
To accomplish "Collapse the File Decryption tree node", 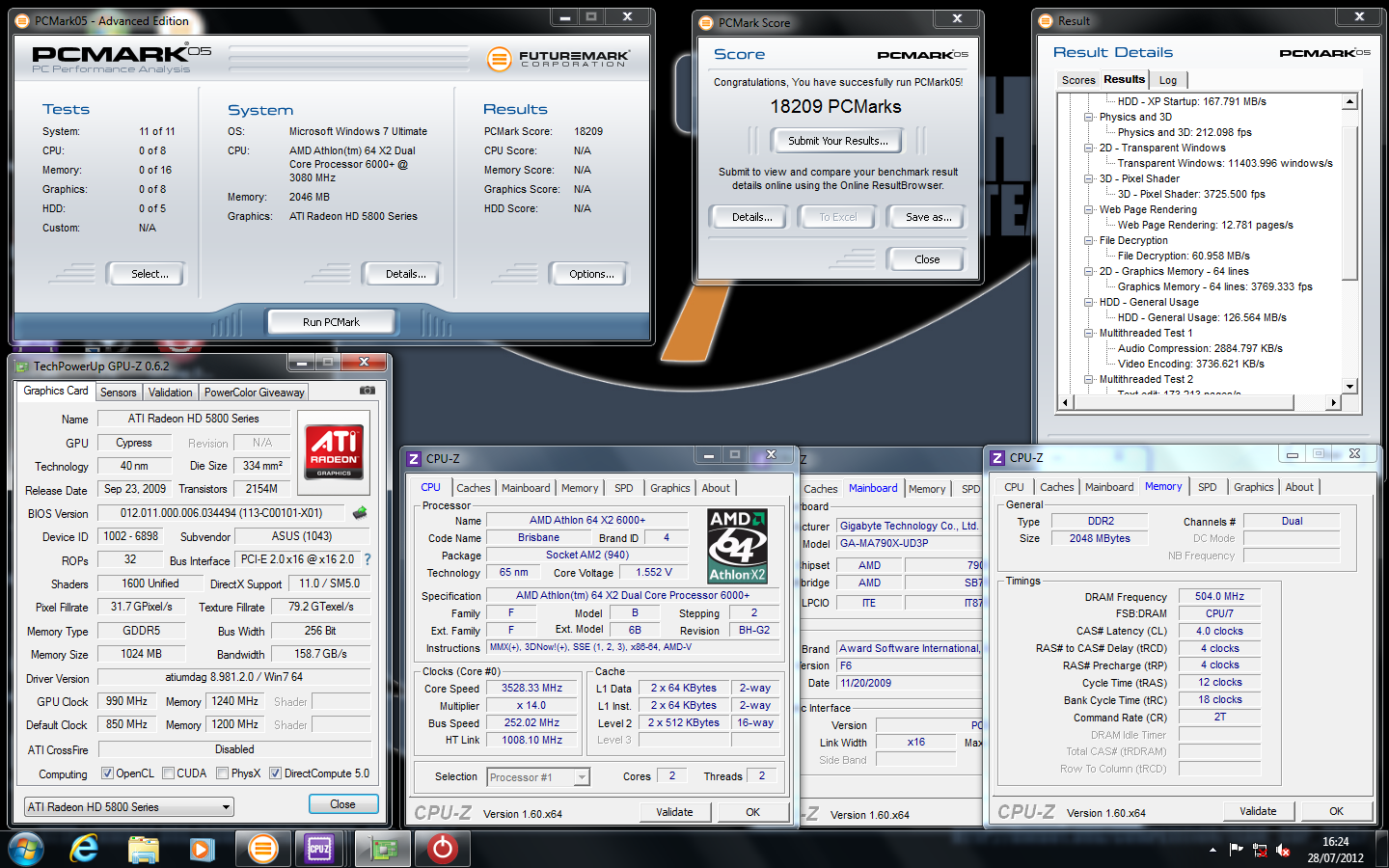I will pos(1089,240).
